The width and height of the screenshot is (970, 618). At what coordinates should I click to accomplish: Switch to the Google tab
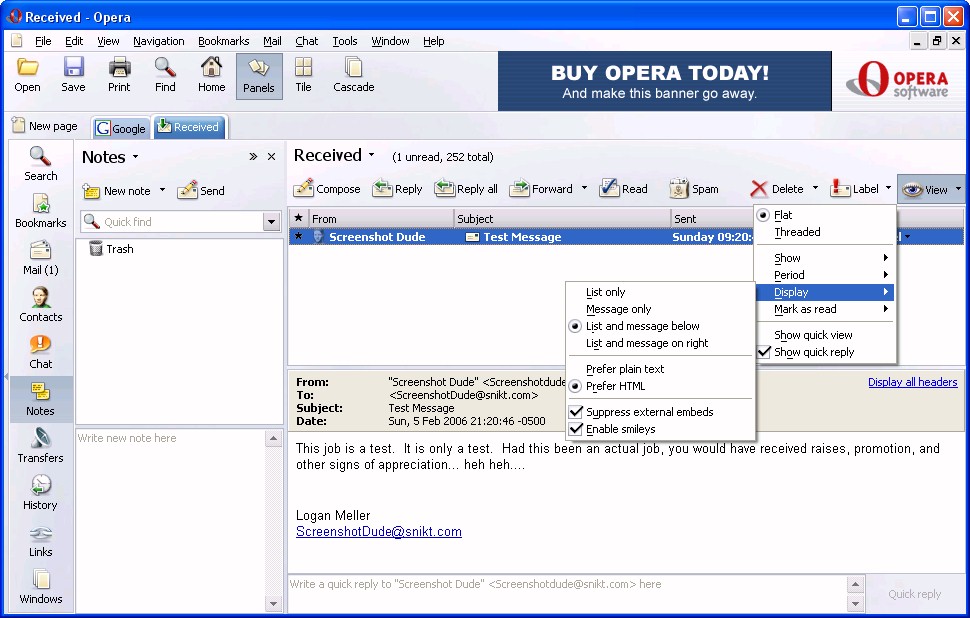coord(120,128)
